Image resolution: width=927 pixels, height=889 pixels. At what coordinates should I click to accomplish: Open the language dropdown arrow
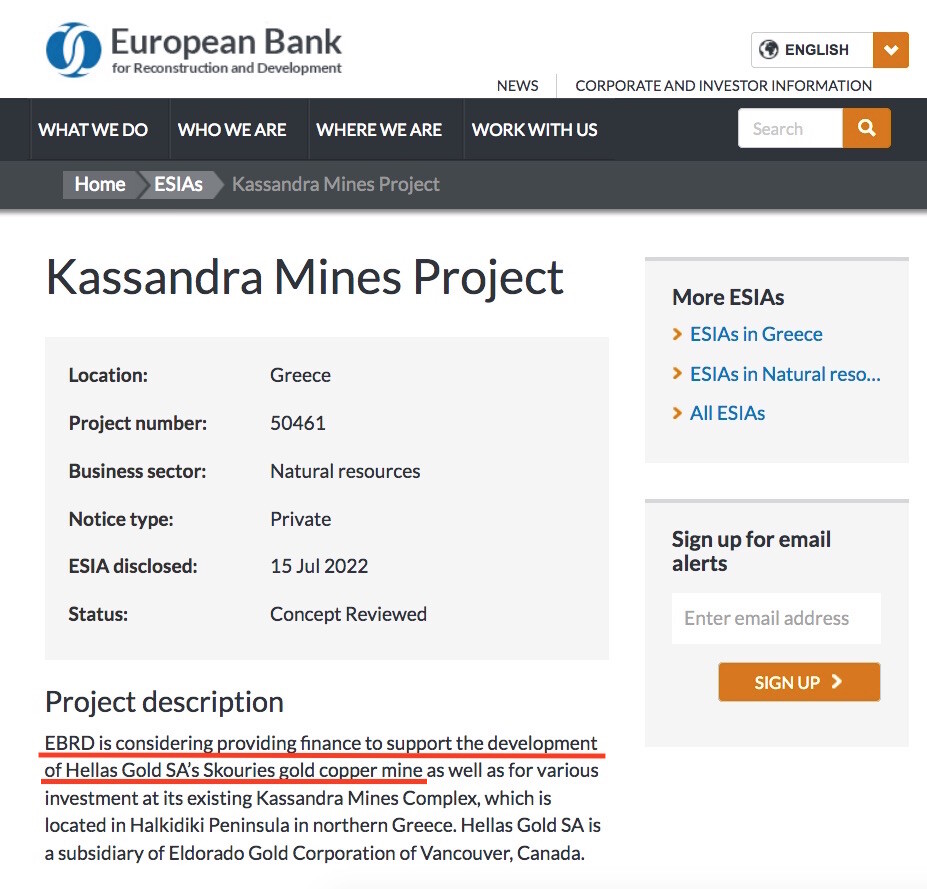click(x=890, y=50)
